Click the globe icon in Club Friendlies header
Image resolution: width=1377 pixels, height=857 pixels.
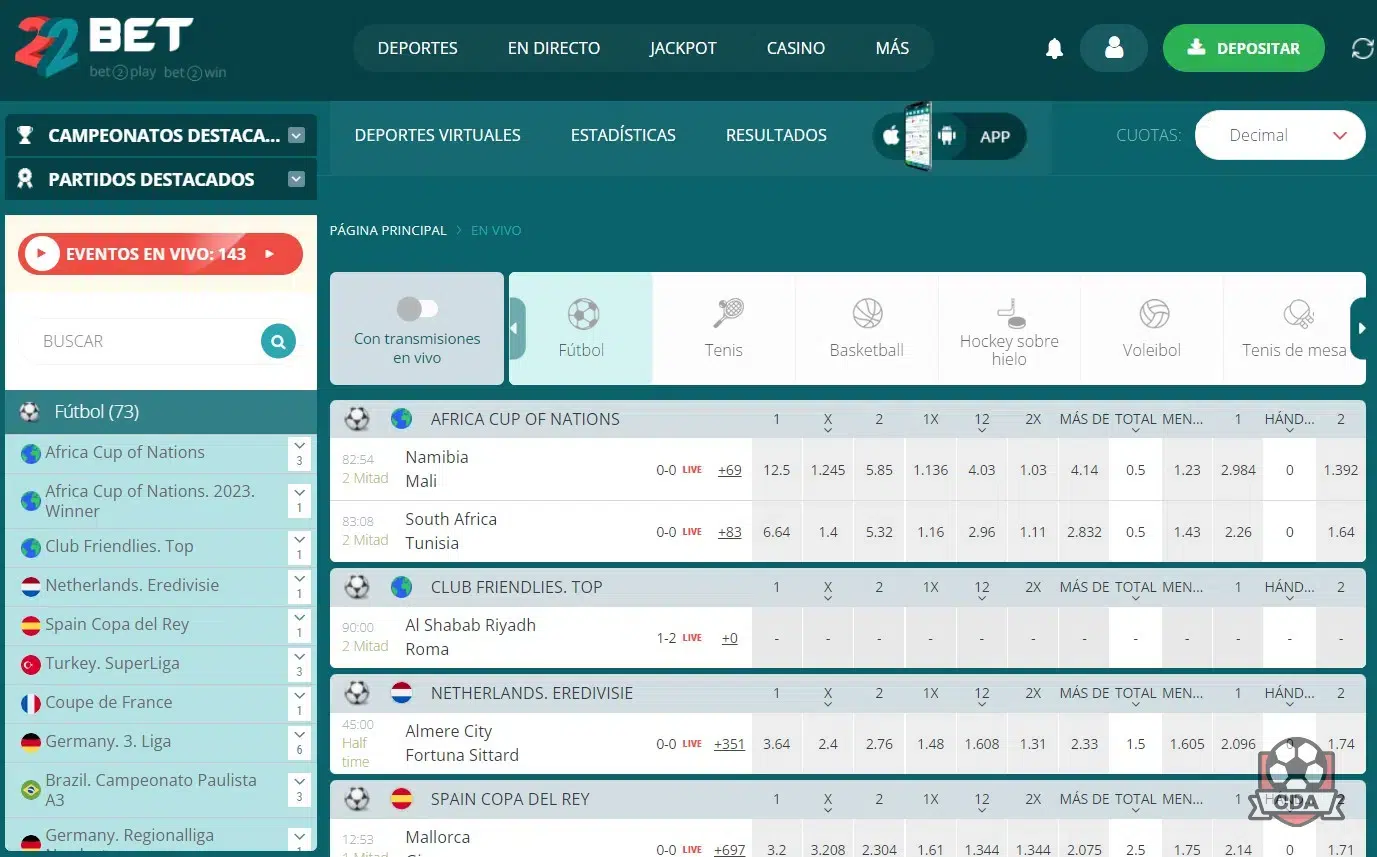click(x=401, y=587)
